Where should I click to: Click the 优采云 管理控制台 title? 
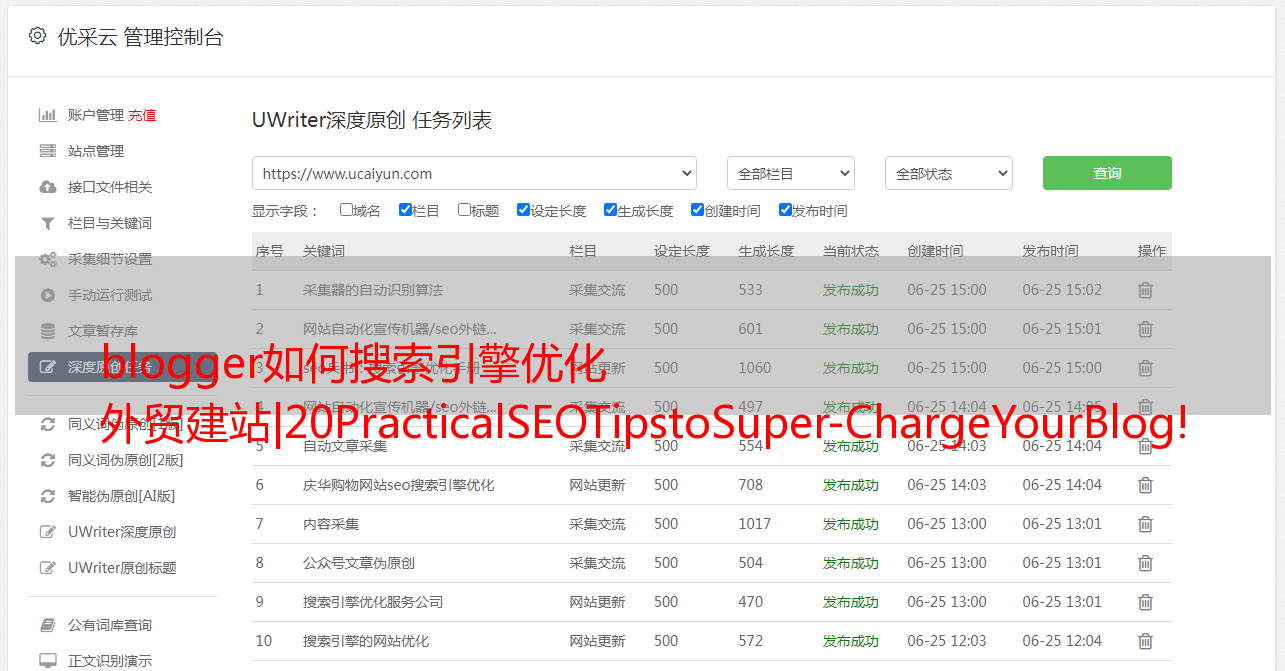pos(140,37)
